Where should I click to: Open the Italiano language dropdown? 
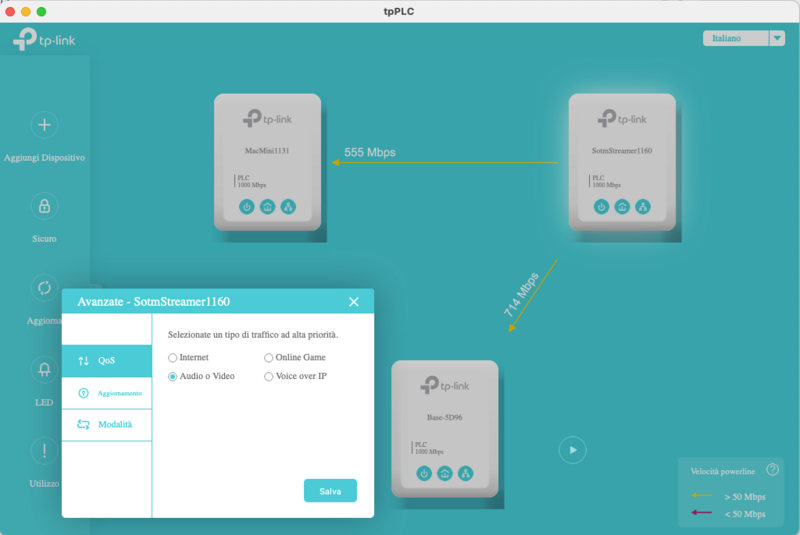pyautogui.click(x=743, y=38)
